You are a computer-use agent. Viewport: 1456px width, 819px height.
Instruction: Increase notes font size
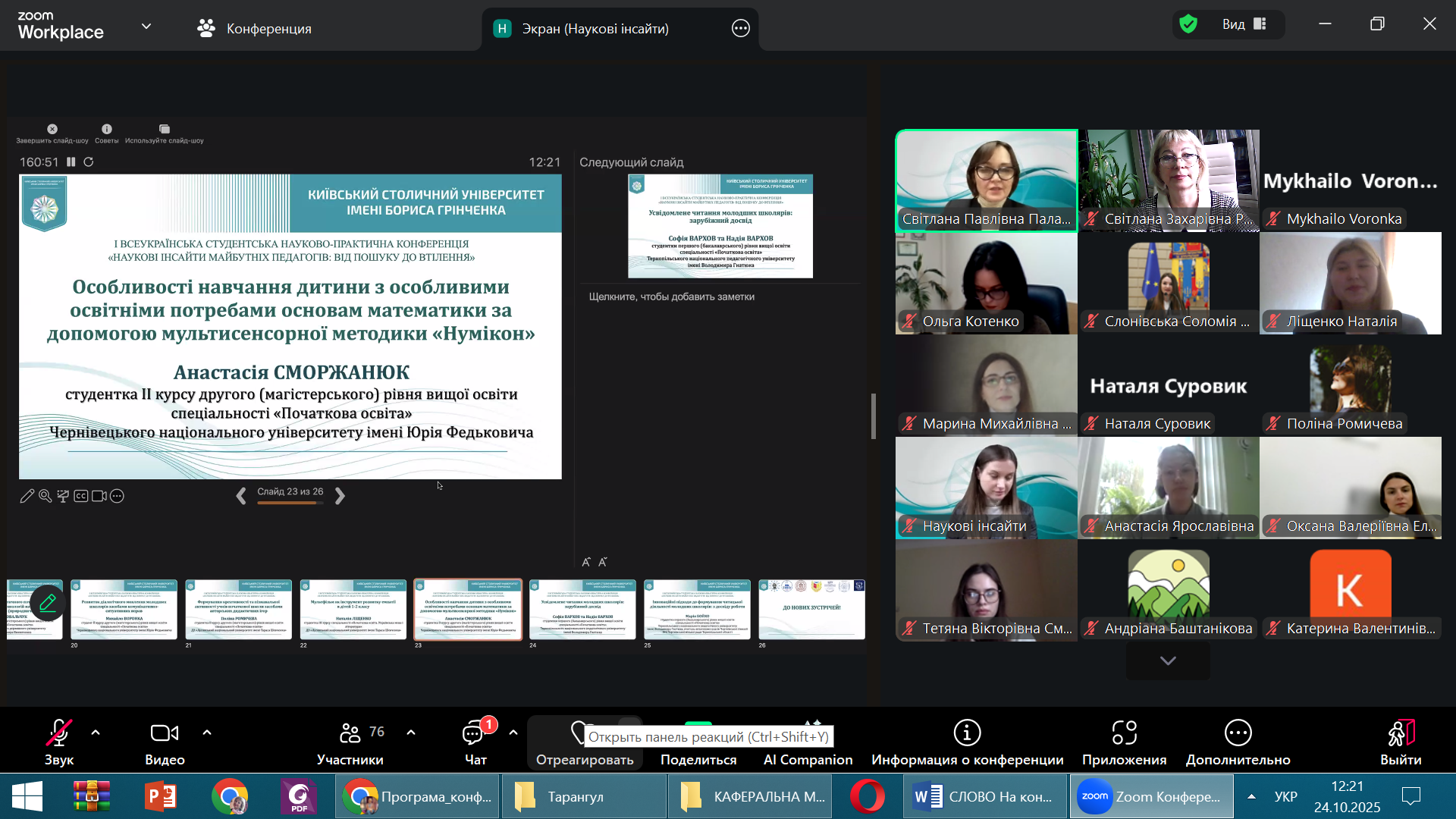coord(585,562)
